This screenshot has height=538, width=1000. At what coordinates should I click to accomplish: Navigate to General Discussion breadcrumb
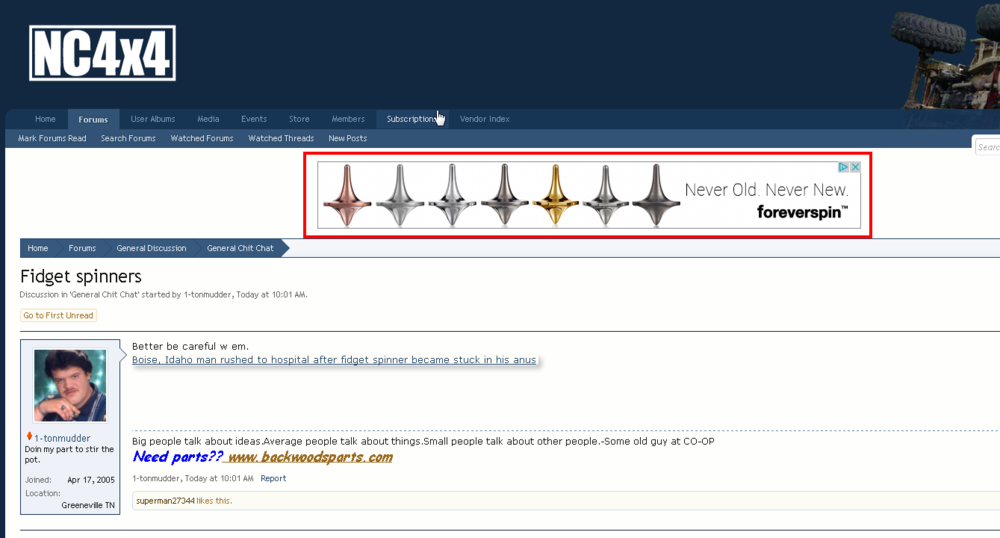coord(151,248)
